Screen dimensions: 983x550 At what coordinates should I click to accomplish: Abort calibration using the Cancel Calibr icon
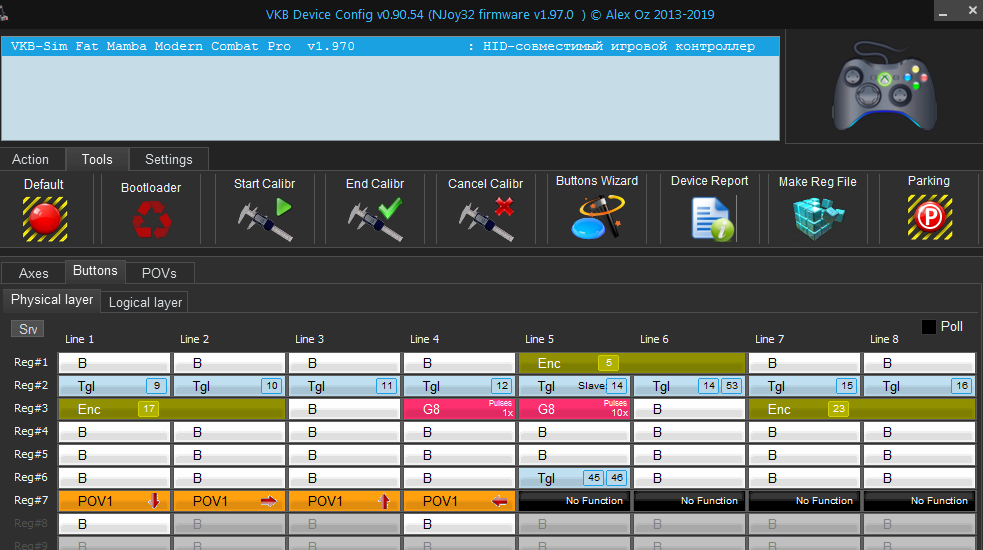pos(486,219)
